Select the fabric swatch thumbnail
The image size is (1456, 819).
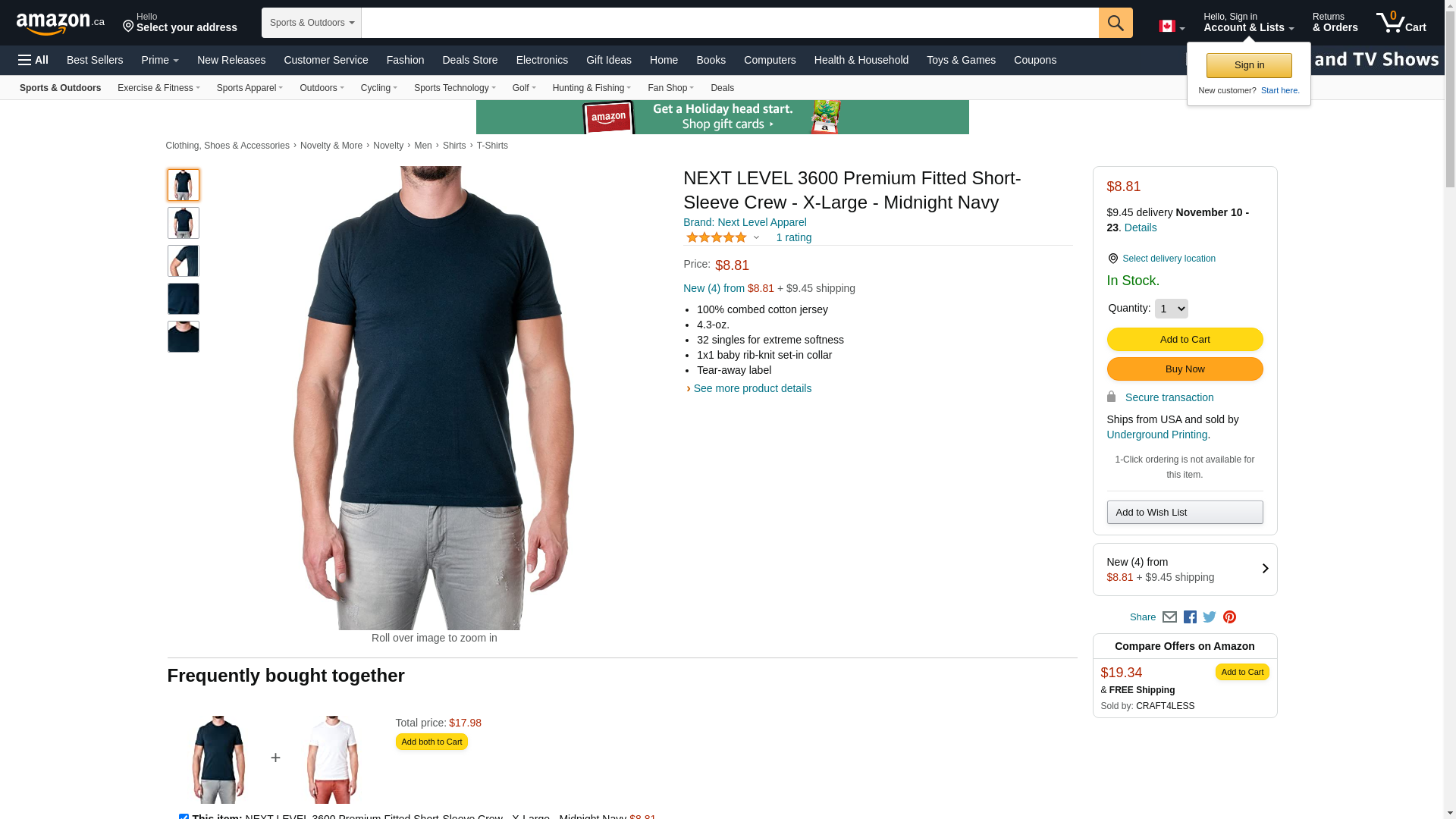[184, 299]
